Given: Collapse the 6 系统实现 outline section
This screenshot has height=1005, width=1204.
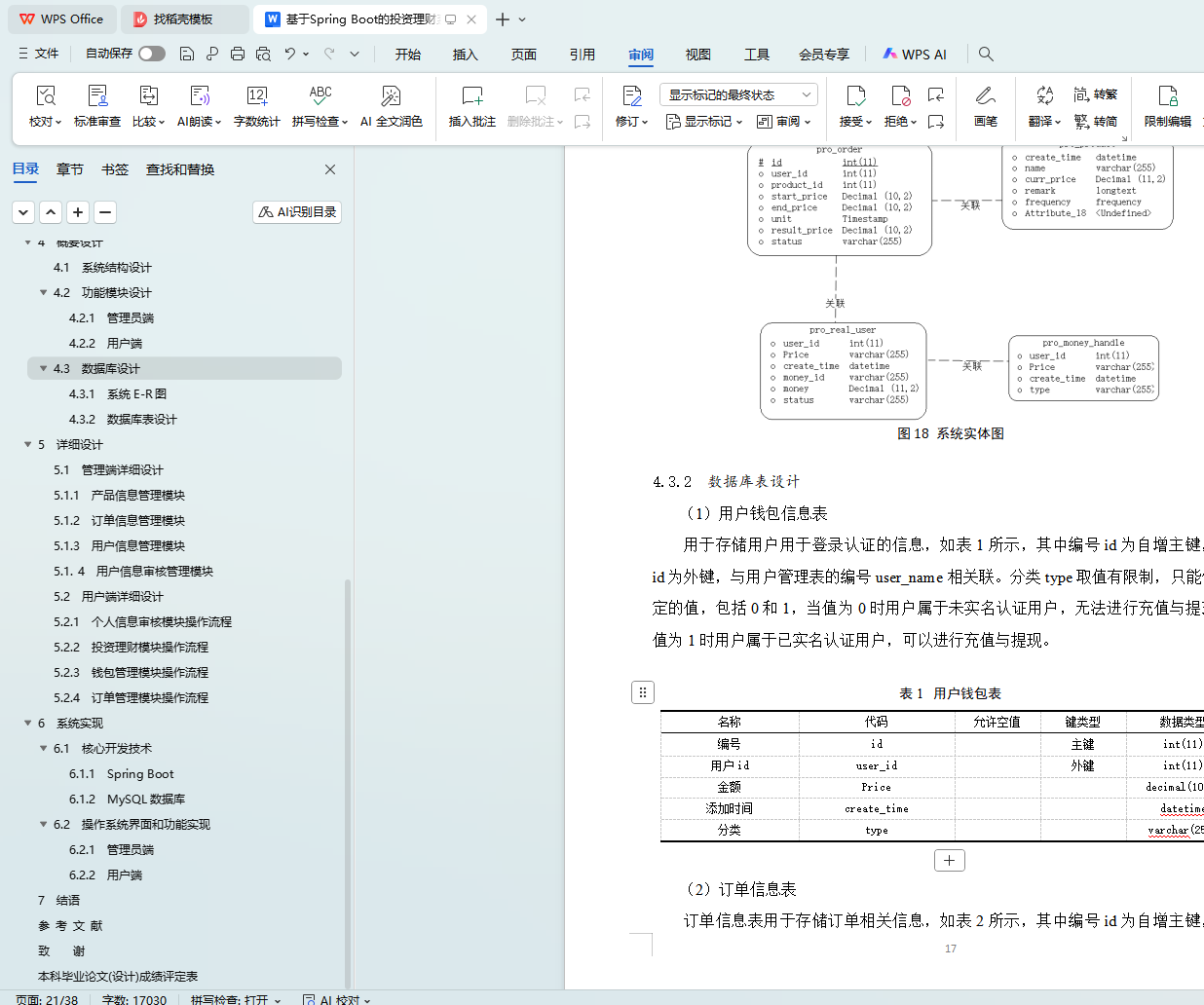Looking at the screenshot, I should tap(28, 724).
